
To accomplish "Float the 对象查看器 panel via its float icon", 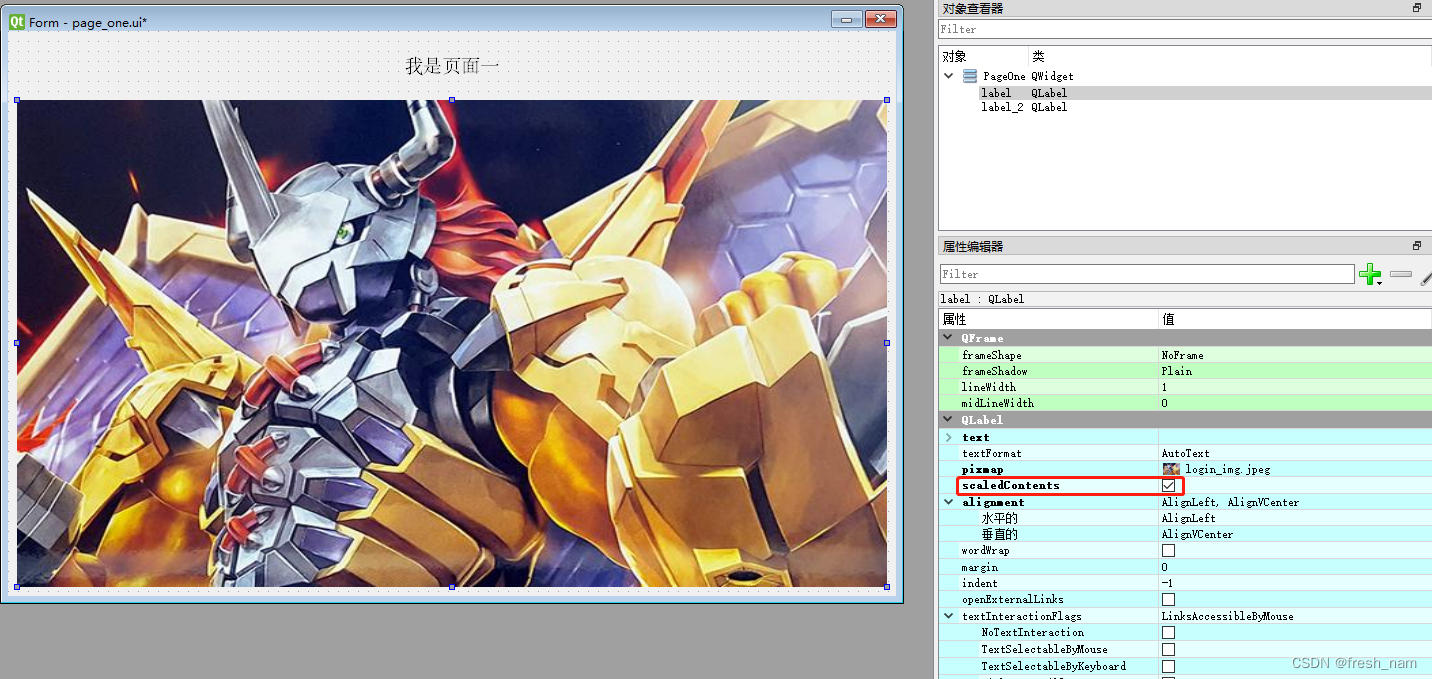I will click(1417, 8).
